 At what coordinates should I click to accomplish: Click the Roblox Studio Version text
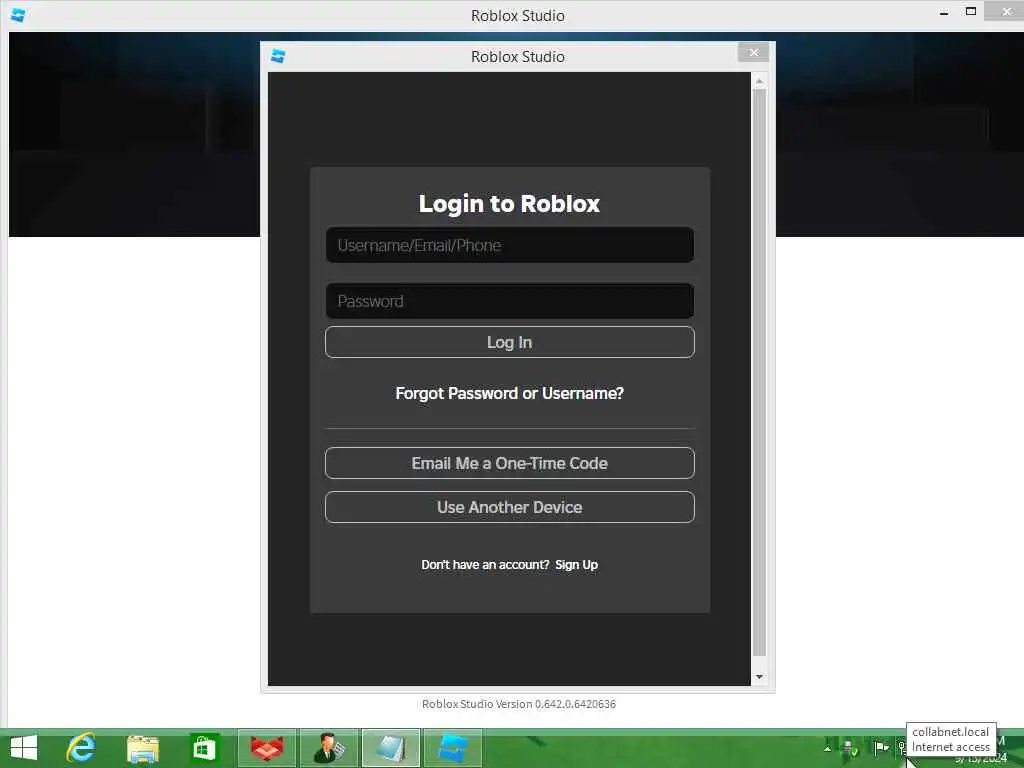519,704
